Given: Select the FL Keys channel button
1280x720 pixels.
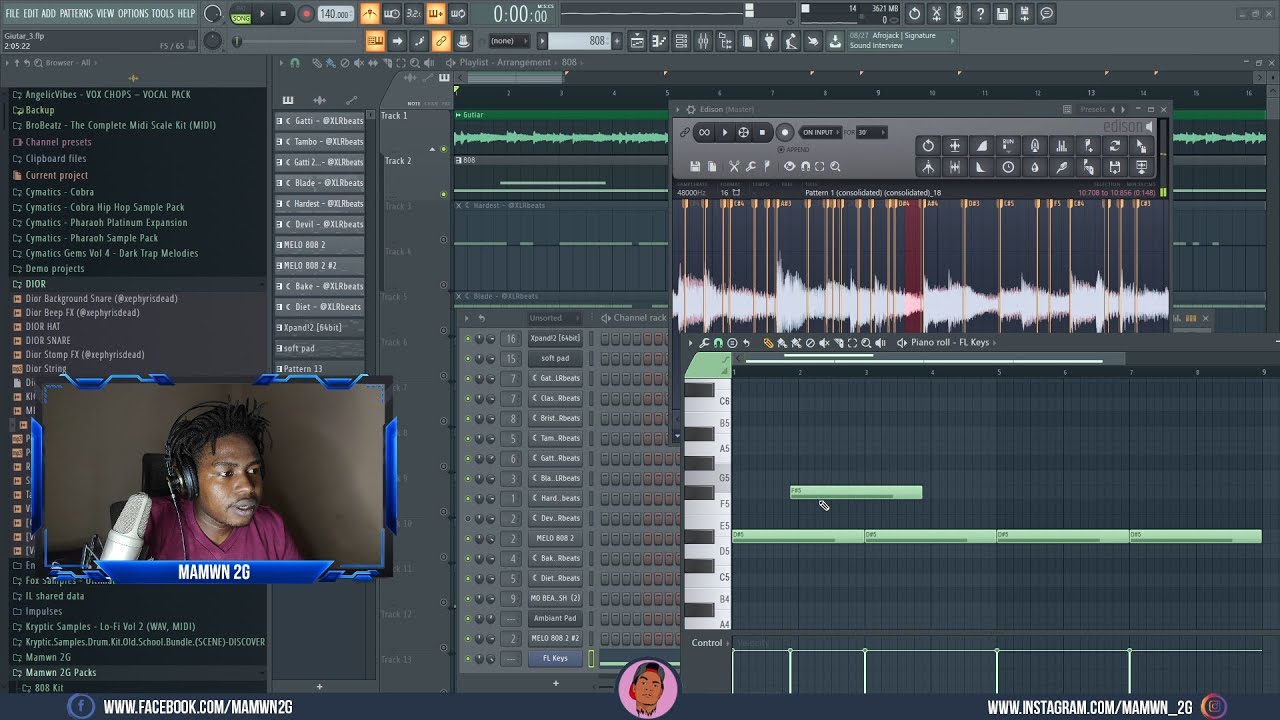Looking at the screenshot, I should [555, 658].
